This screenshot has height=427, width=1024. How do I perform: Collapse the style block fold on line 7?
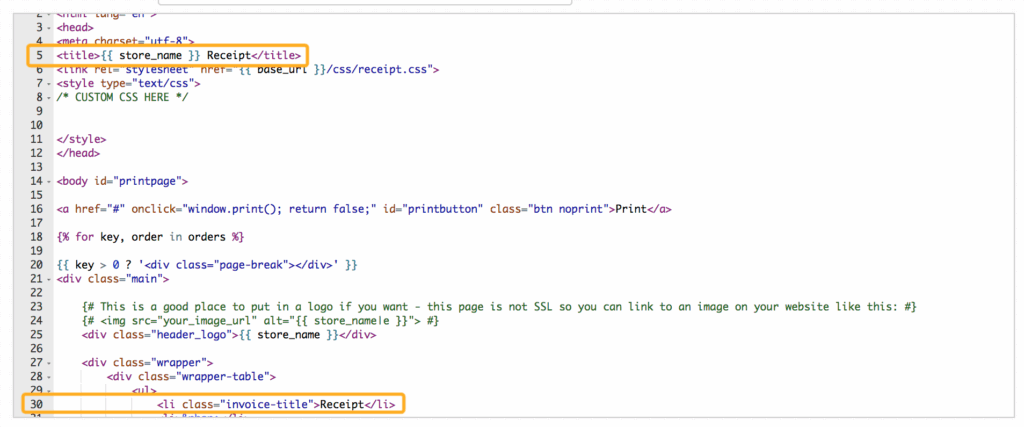(48, 83)
